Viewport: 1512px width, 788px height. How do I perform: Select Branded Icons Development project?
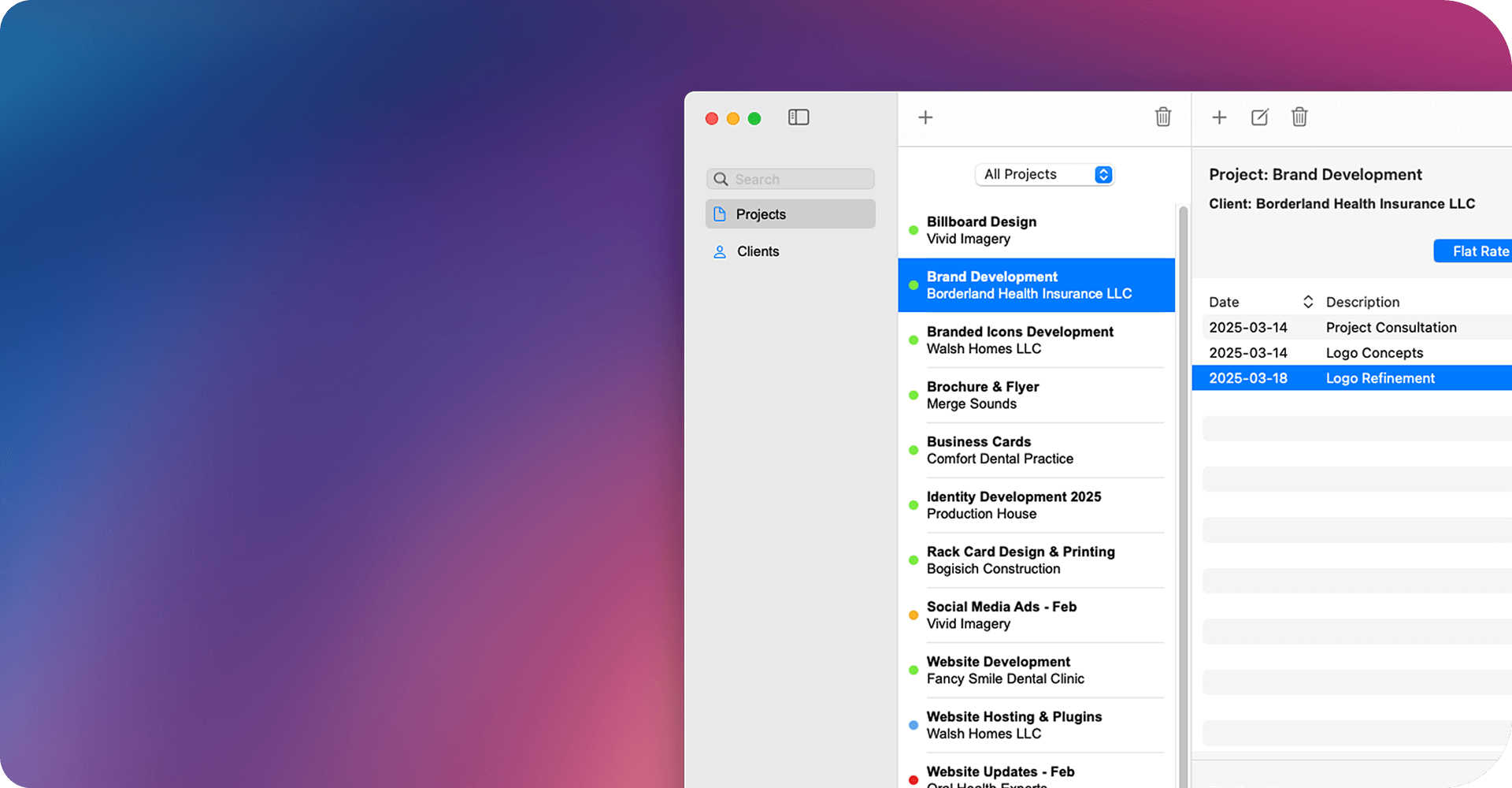click(x=1036, y=340)
